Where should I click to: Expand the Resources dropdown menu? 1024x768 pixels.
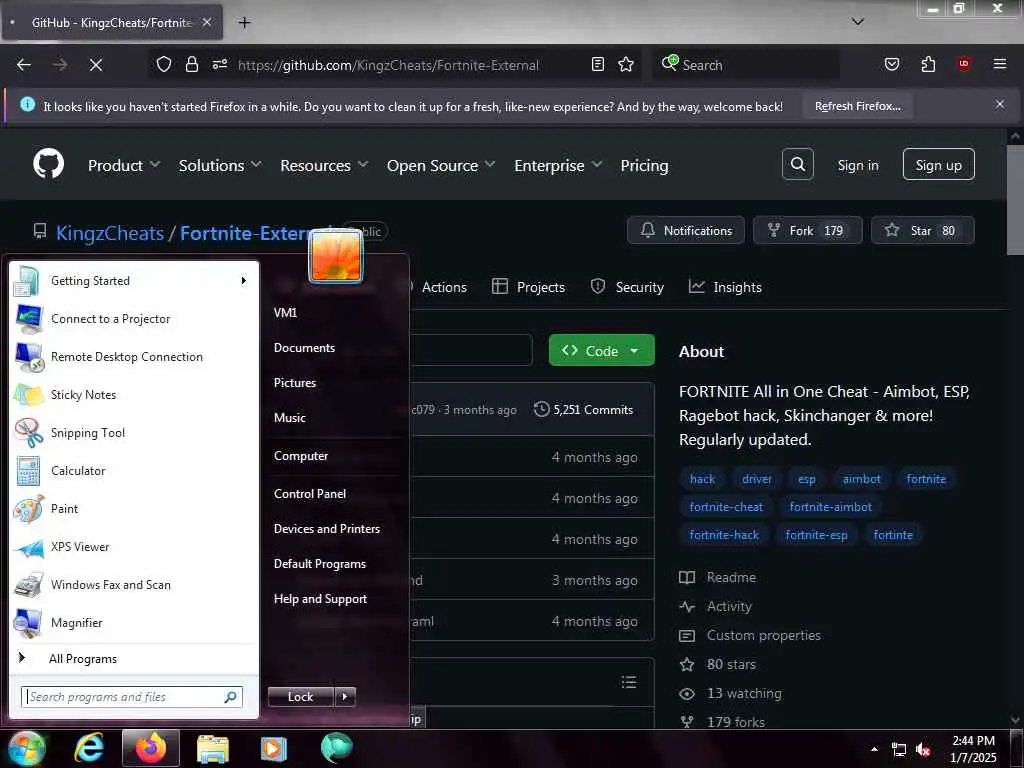coord(324,165)
